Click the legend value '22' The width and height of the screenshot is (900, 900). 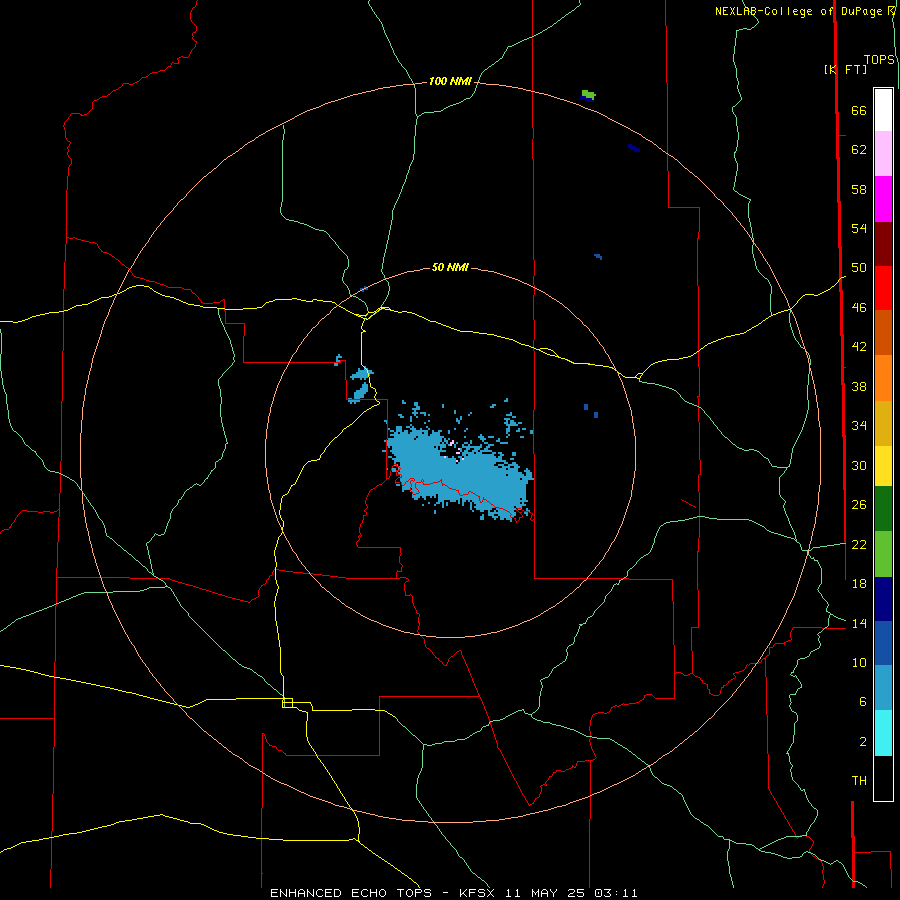859,544
